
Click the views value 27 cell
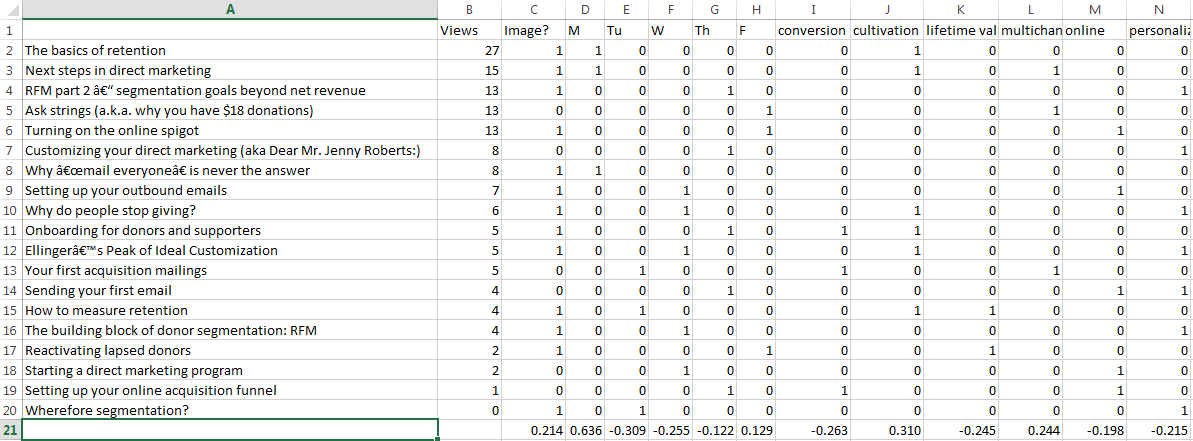[469, 50]
